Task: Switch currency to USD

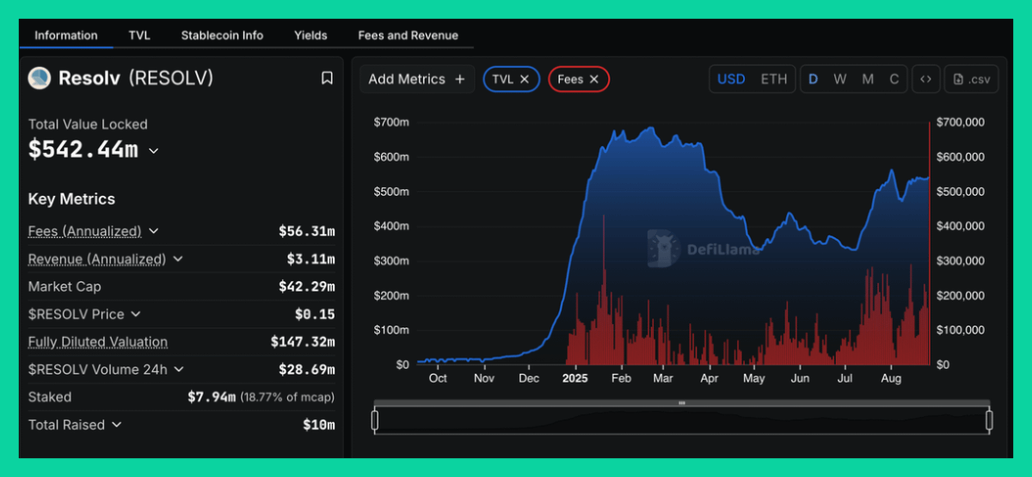Action: tap(731, 79)
